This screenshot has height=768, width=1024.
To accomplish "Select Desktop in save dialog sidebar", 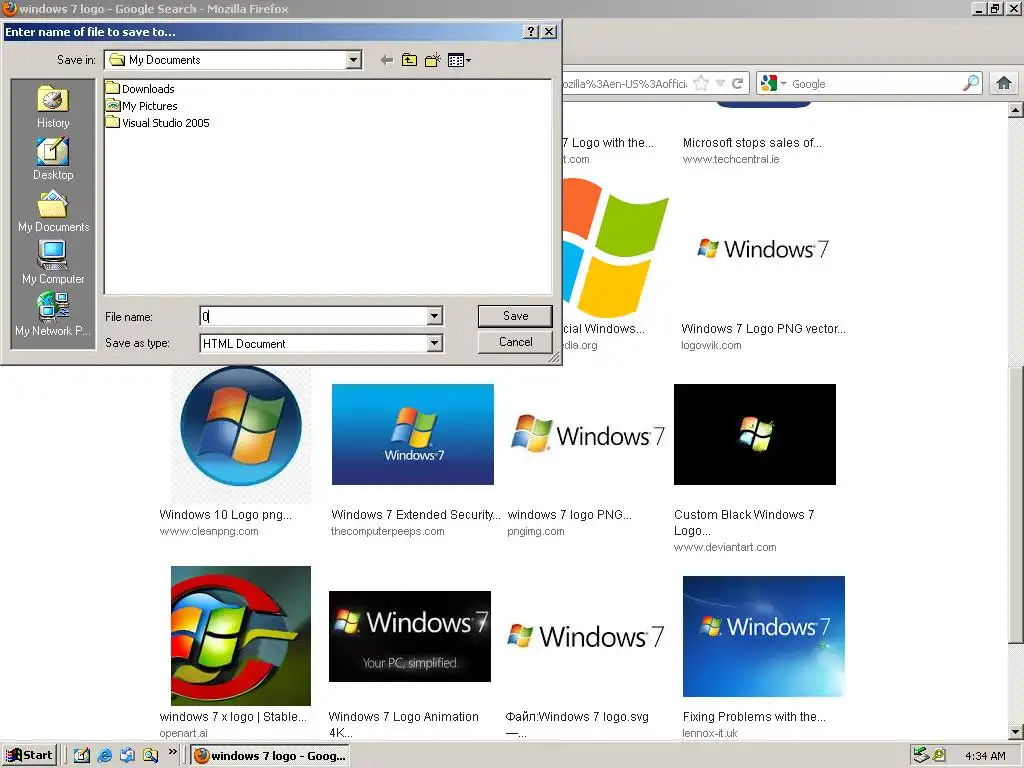I will [53, 159].
